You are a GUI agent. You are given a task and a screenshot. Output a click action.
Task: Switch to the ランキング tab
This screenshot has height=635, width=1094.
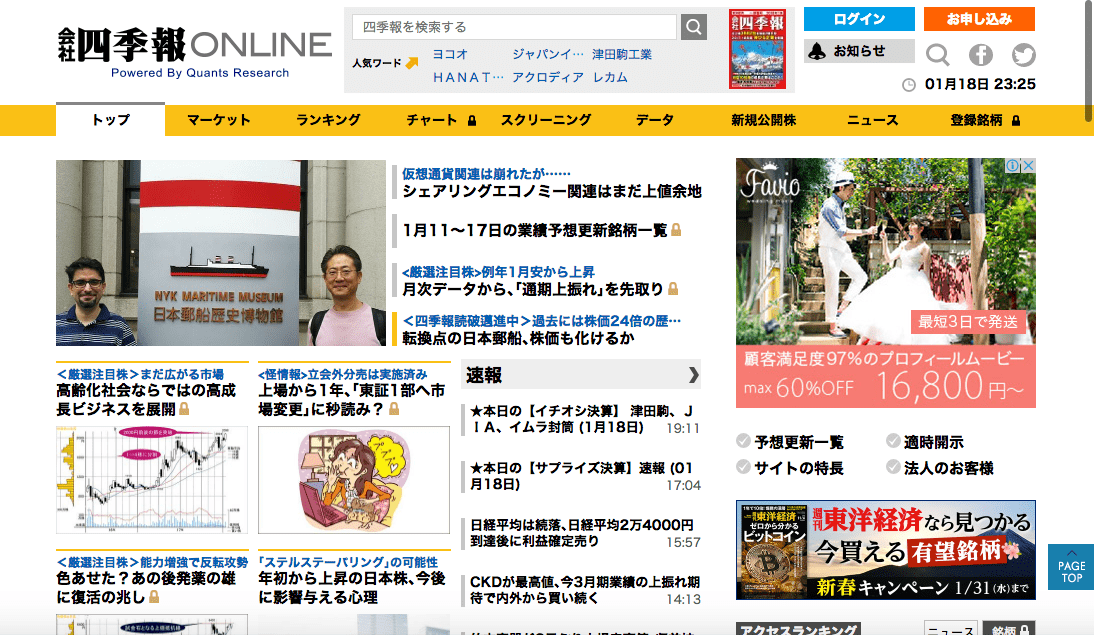[x=328, y=120]
